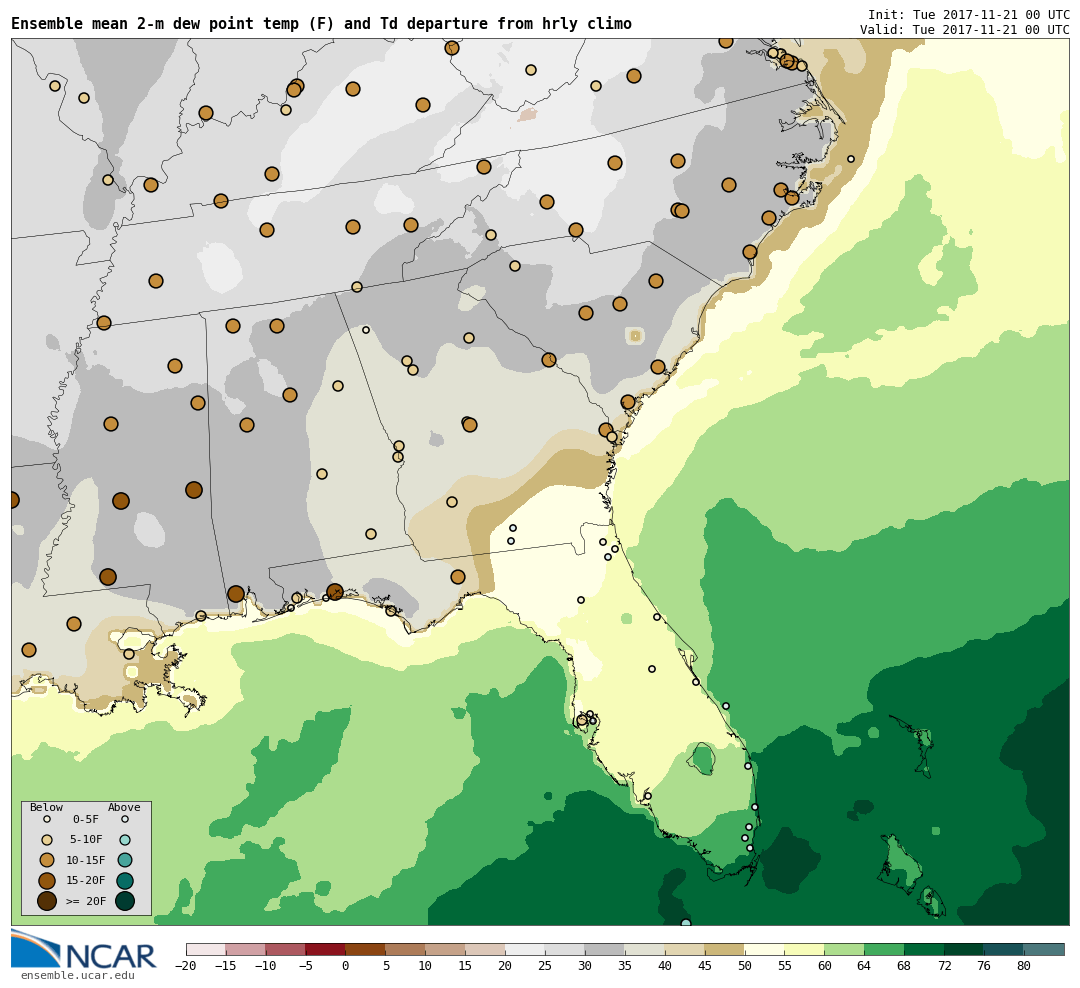Click the colorbar label '-20'
Image resolution: width=1080 pixels, height=988 pixels.
tap(186, 966)
